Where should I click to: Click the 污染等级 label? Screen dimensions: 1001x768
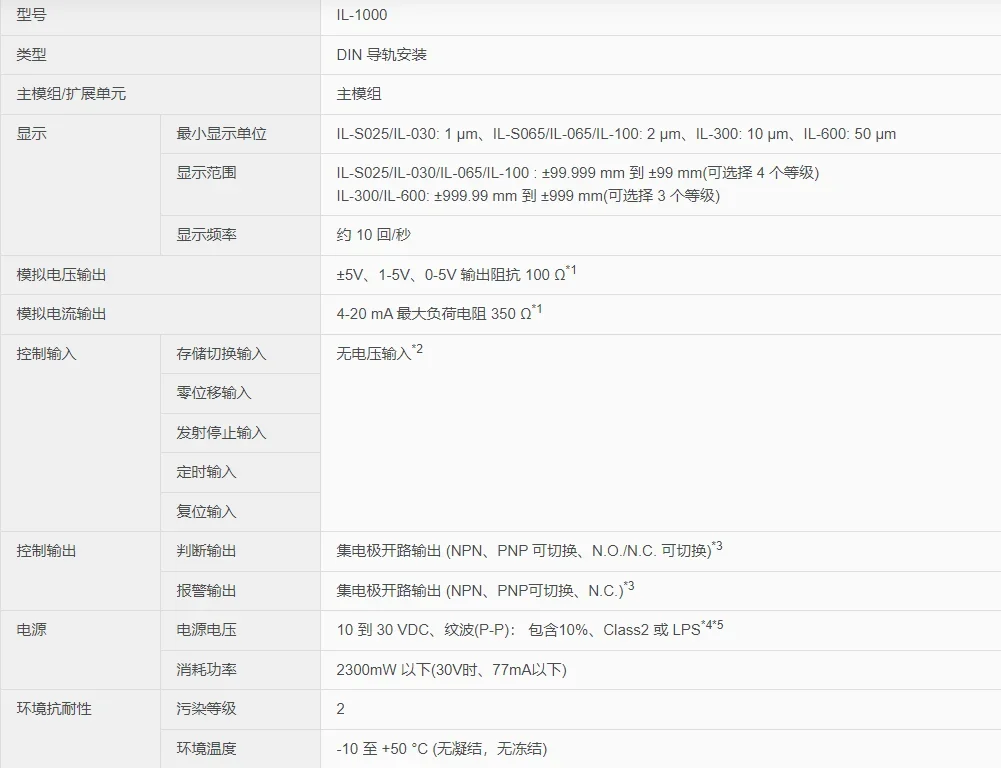point(206,709)
